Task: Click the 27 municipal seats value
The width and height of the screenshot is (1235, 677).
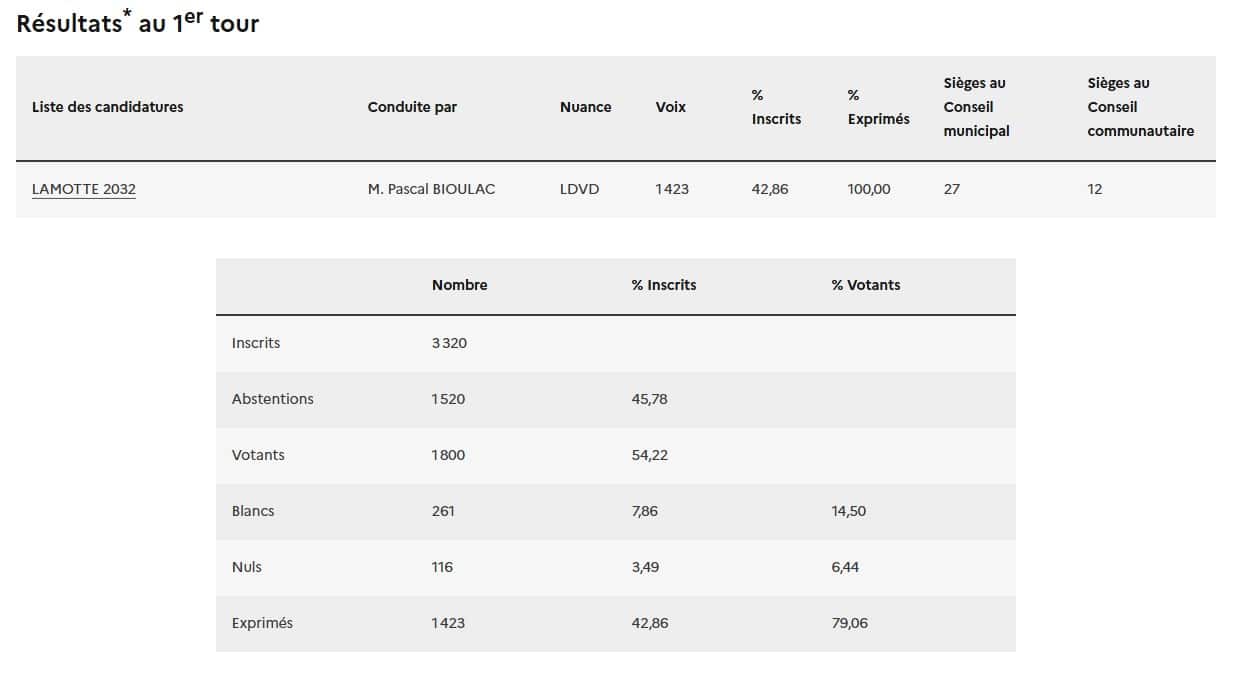Action: 952,189
